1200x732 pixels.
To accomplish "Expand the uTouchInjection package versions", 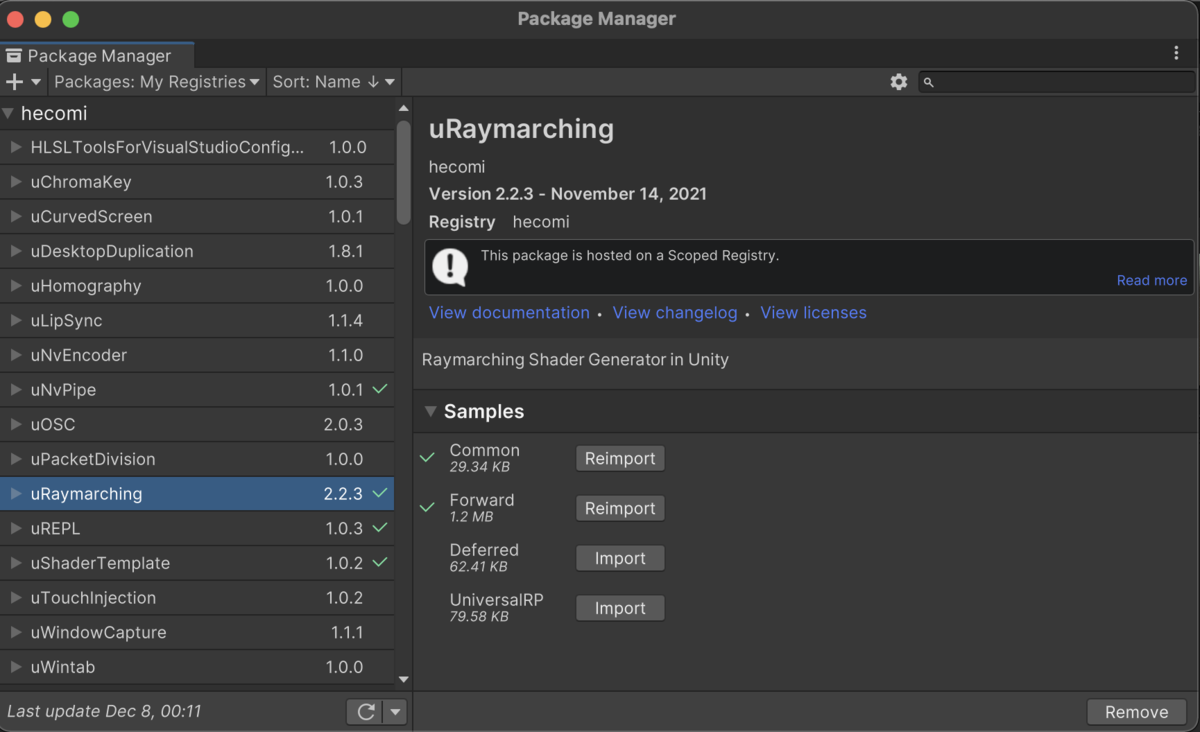I will (16, 598).
